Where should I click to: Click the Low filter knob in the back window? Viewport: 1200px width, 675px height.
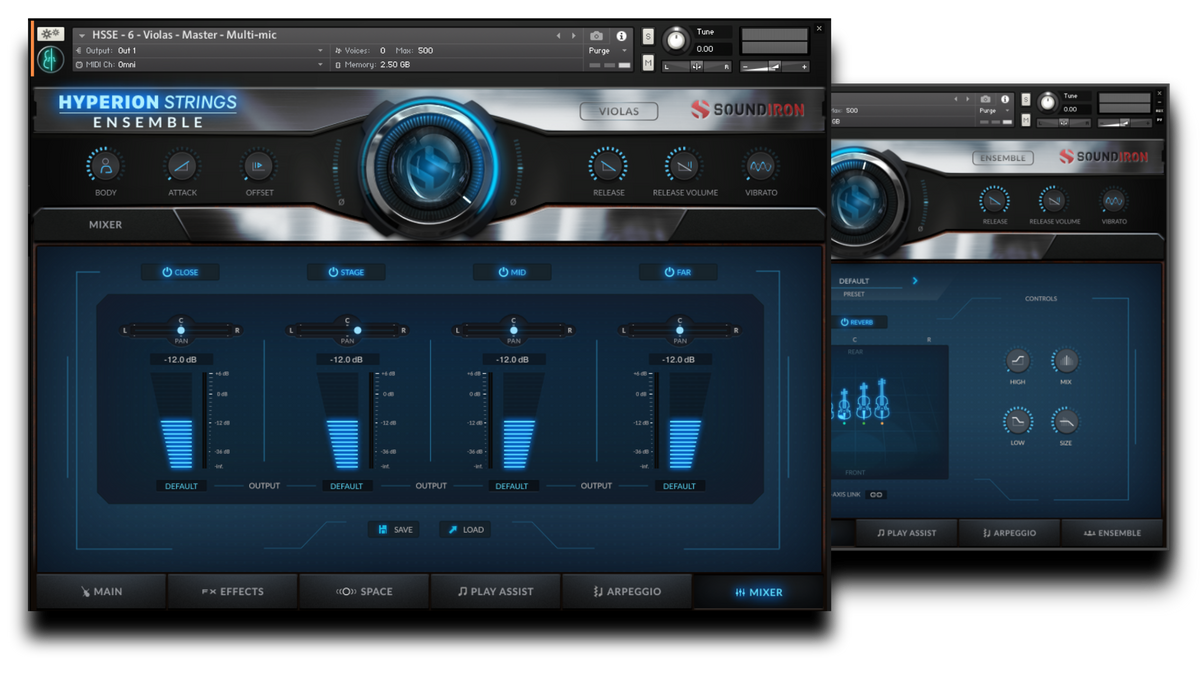coord(1018,421)
